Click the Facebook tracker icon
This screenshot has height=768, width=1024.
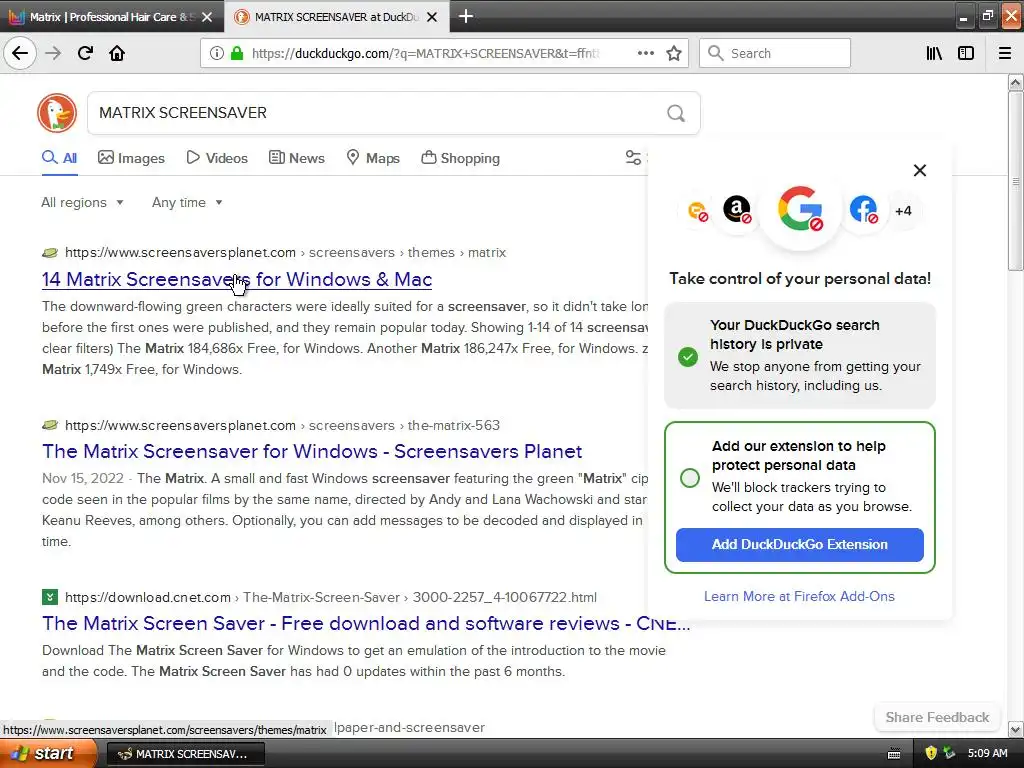click(x=863, y=210)
